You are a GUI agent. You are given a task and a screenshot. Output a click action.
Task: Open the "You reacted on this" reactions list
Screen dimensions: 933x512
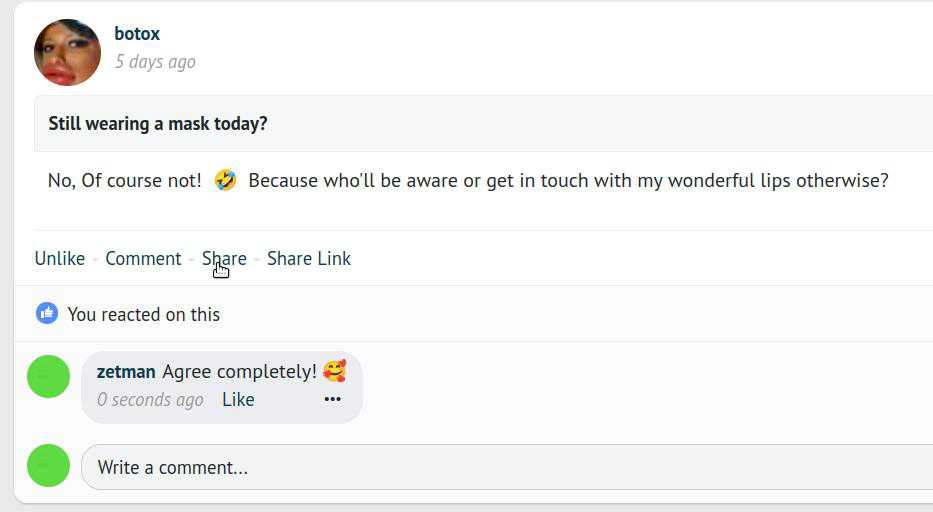point(144,314)
